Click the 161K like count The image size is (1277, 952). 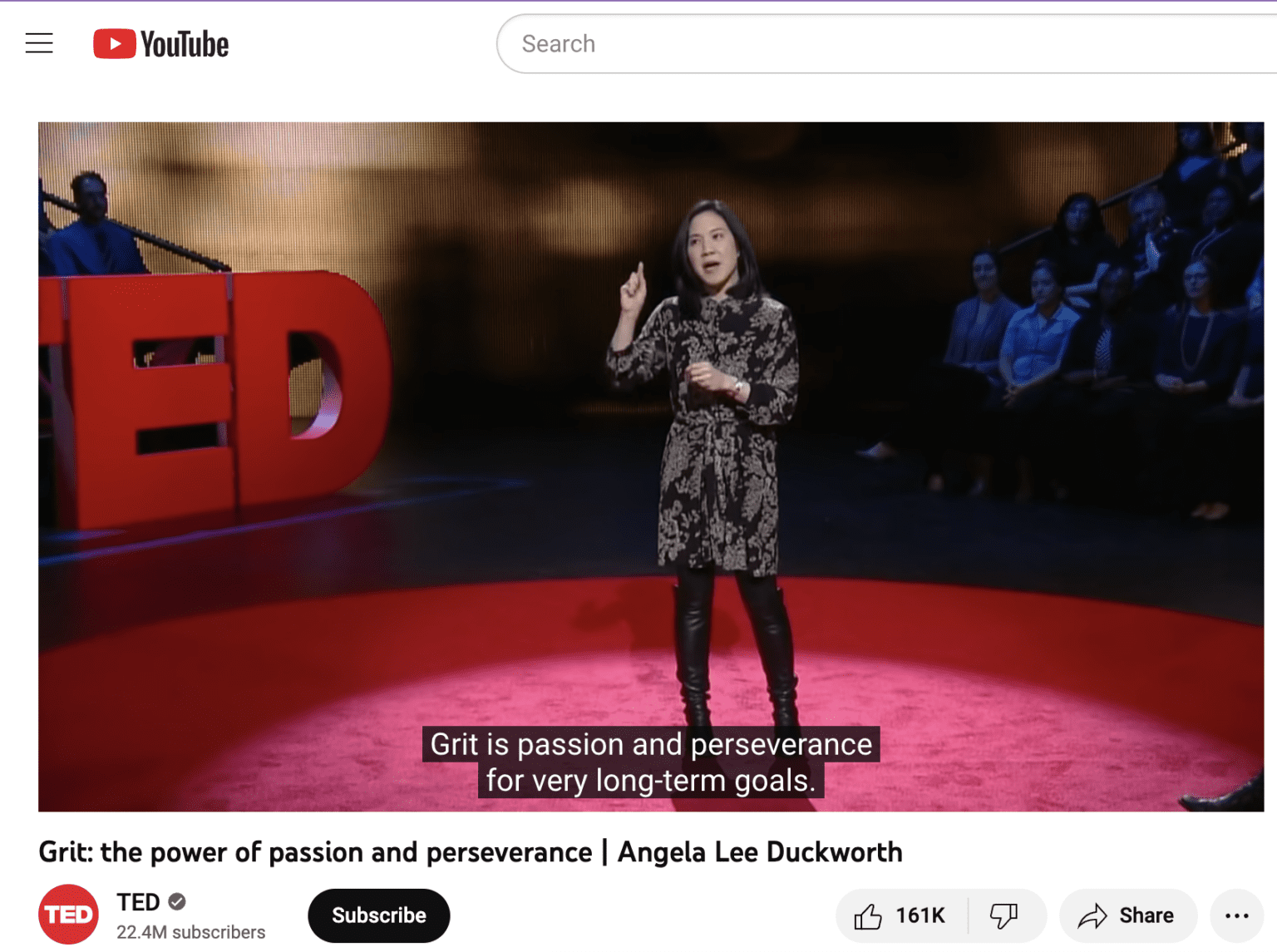920,916
